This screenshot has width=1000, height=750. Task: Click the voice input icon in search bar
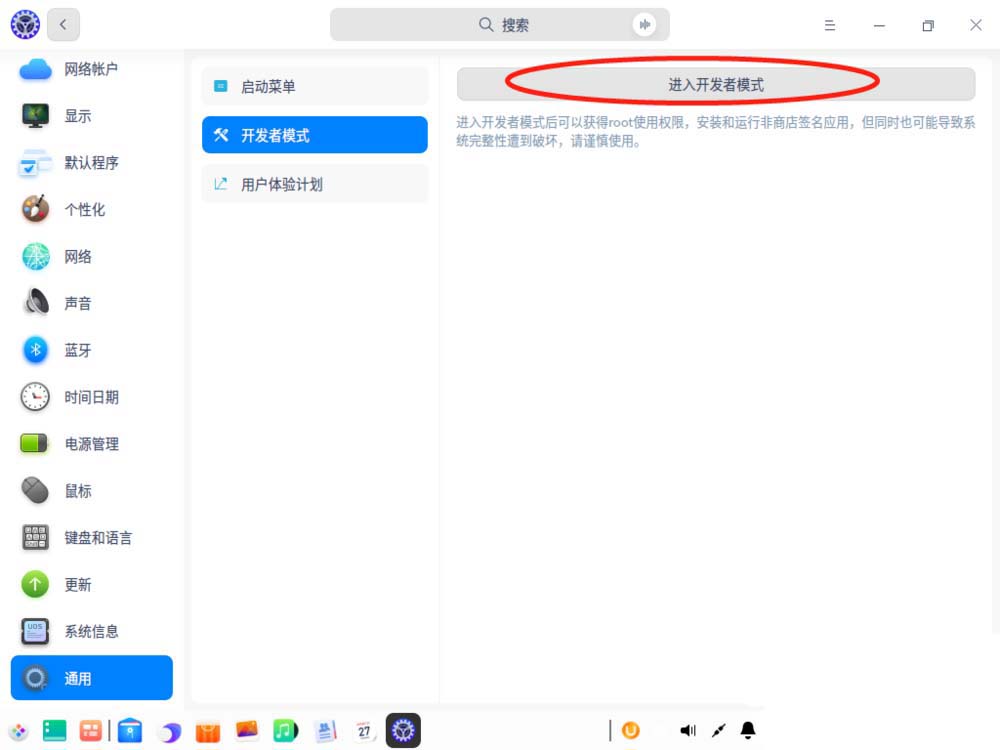tap(644, 25)
